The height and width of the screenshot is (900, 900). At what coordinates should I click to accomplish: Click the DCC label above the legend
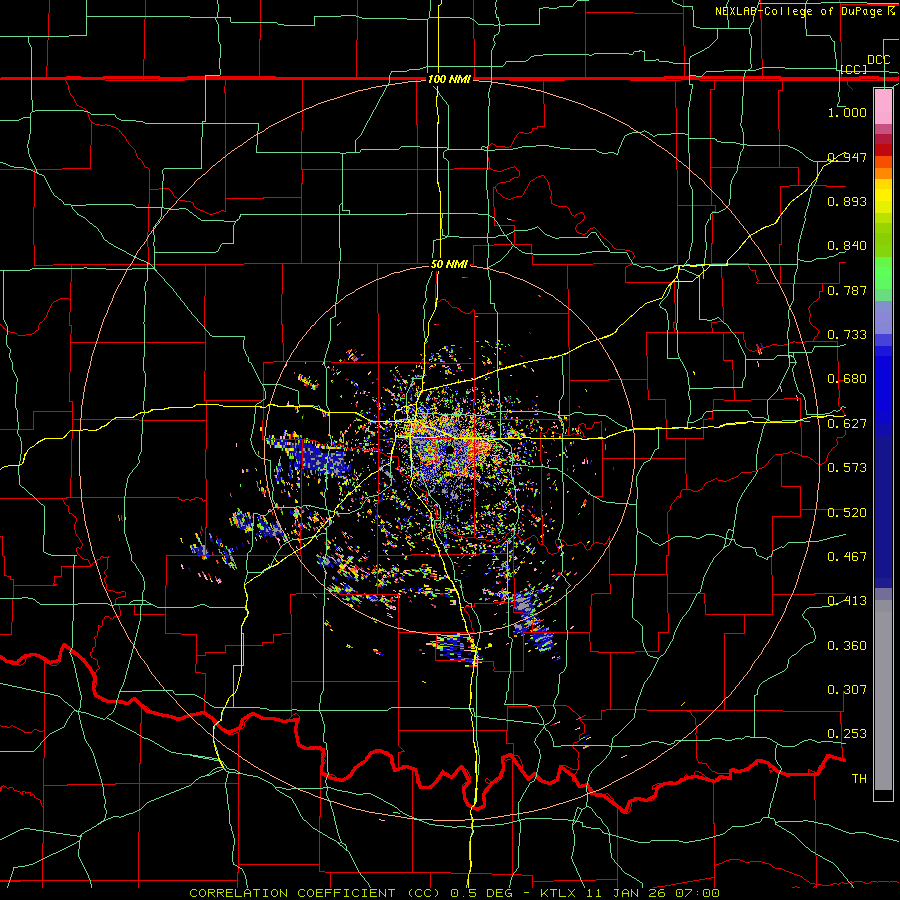[x=878, y=60]
